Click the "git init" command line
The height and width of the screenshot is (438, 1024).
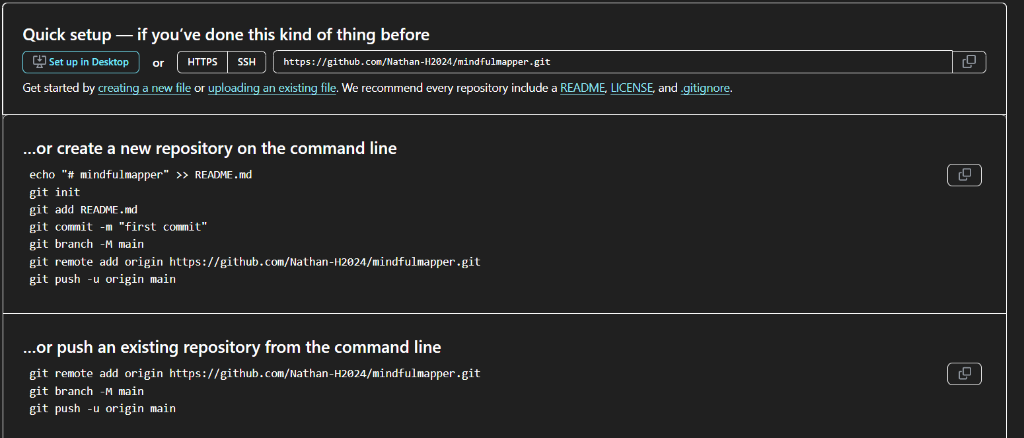coord(55,192)
